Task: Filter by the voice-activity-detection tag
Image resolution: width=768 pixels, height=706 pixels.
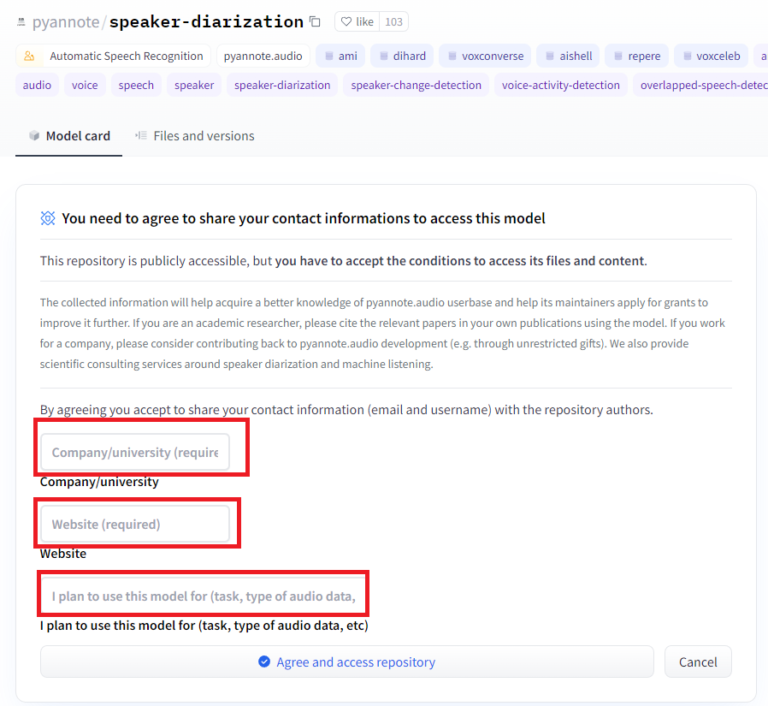Action: pos(561,85)
